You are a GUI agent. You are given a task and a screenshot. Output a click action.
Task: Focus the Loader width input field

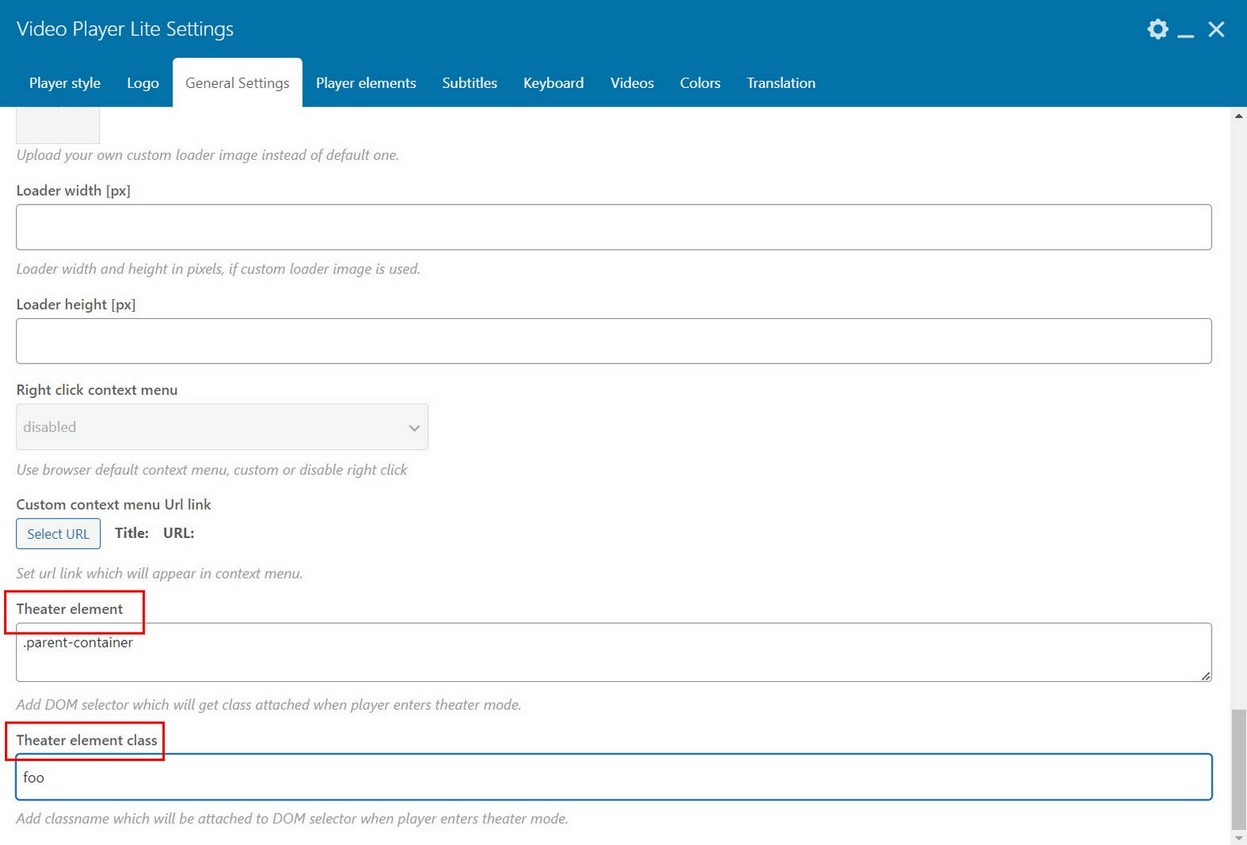click(x=613, y=227)
